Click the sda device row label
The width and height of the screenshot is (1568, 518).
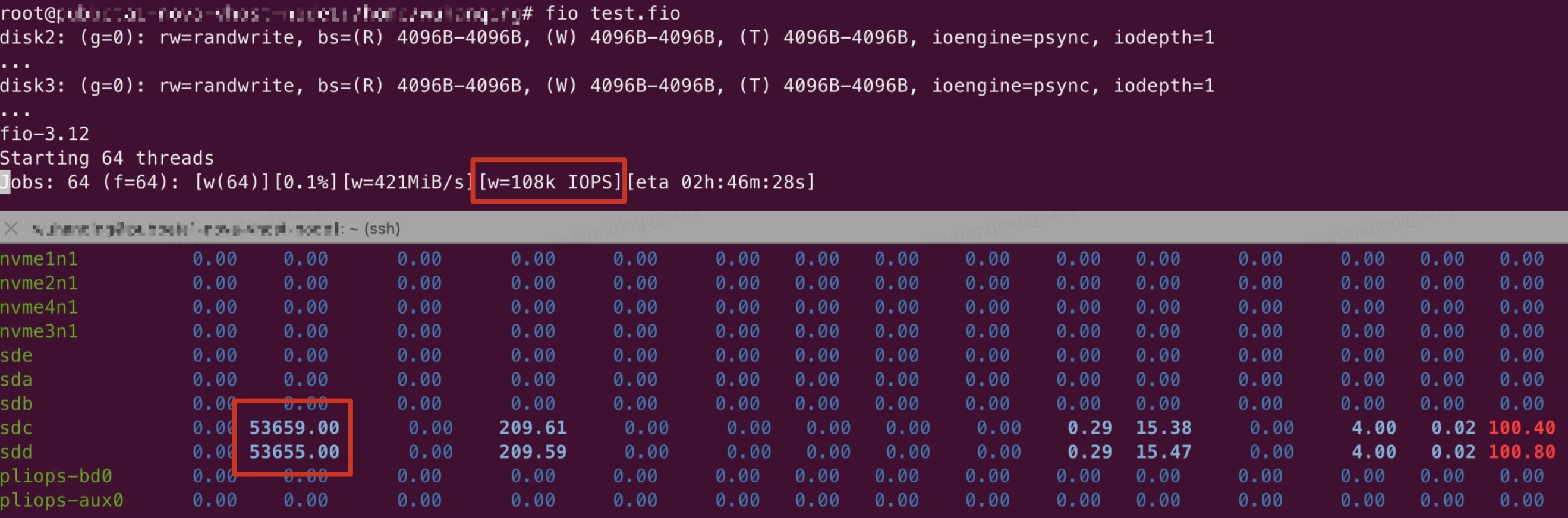[x=17, y=380]
